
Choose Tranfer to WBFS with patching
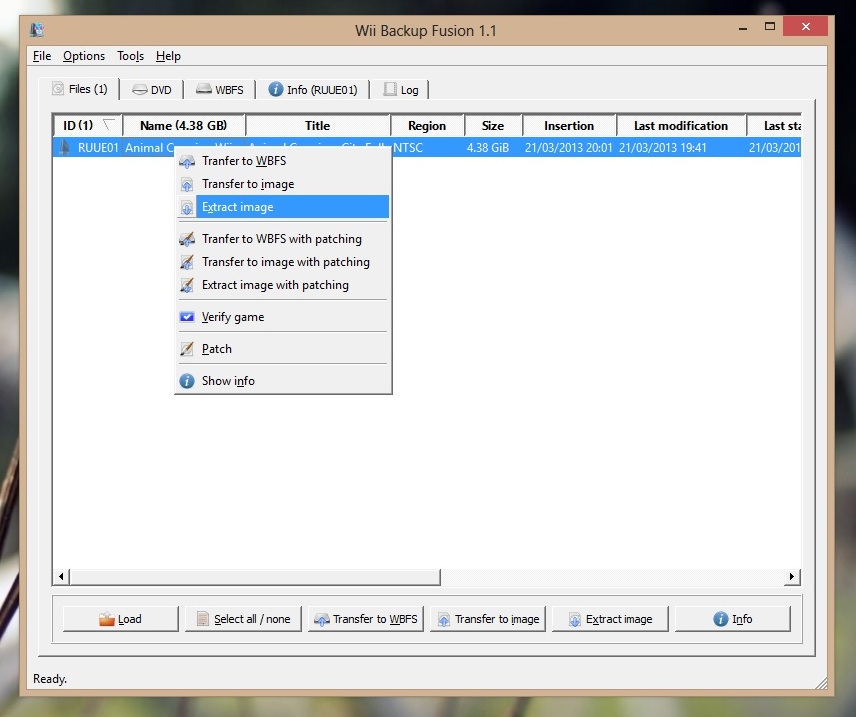pos(283,239)
